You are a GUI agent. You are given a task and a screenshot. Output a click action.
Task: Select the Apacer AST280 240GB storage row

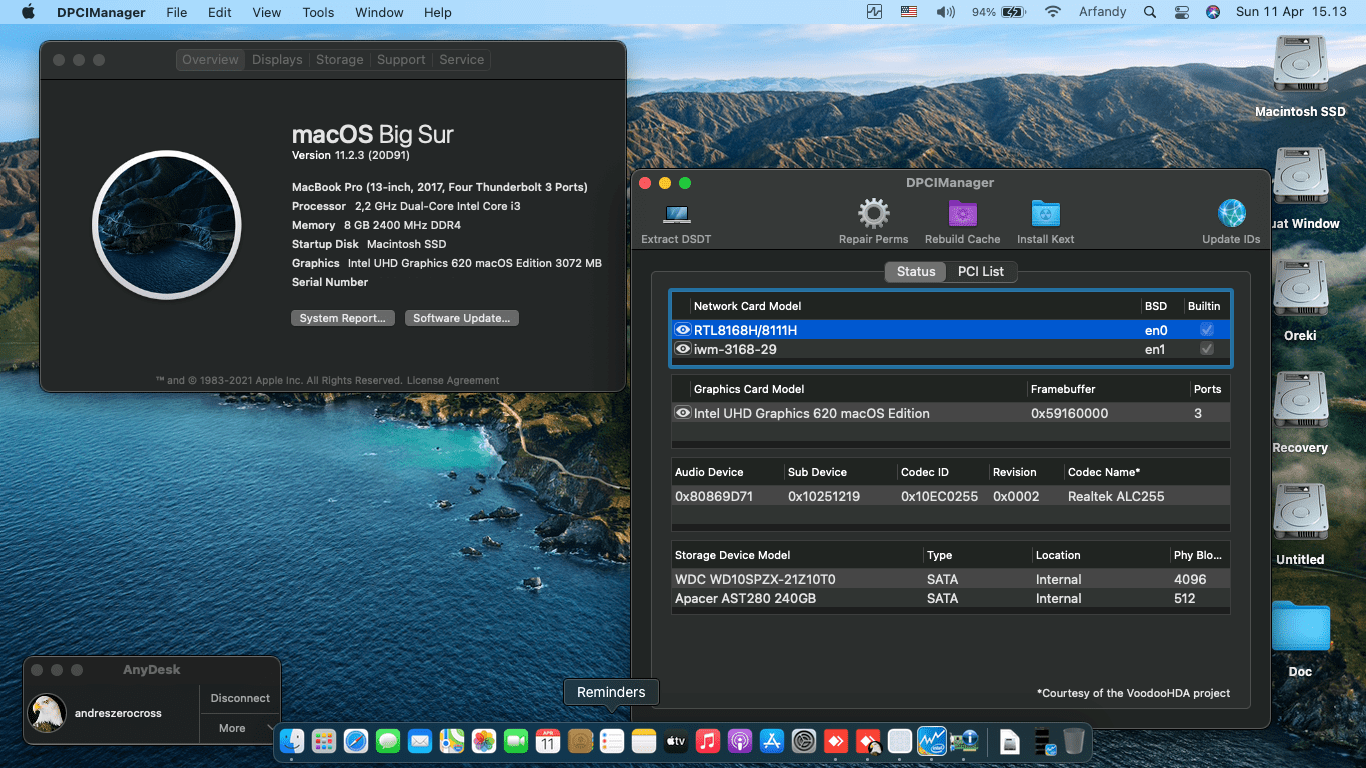coord(951,598)
